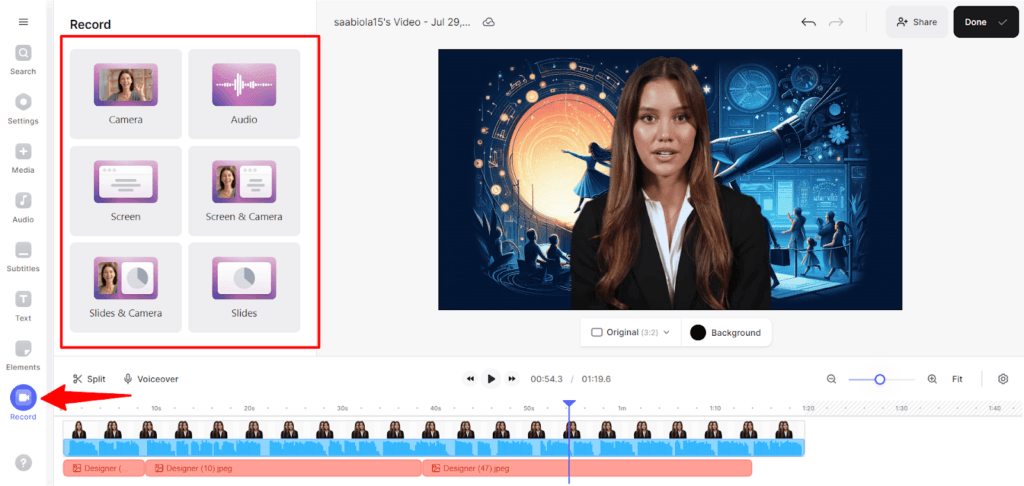Open the Elements sidebar panel
This screenshot has height=486, width=1024.
pyautogui.click(x=23, y=356)
